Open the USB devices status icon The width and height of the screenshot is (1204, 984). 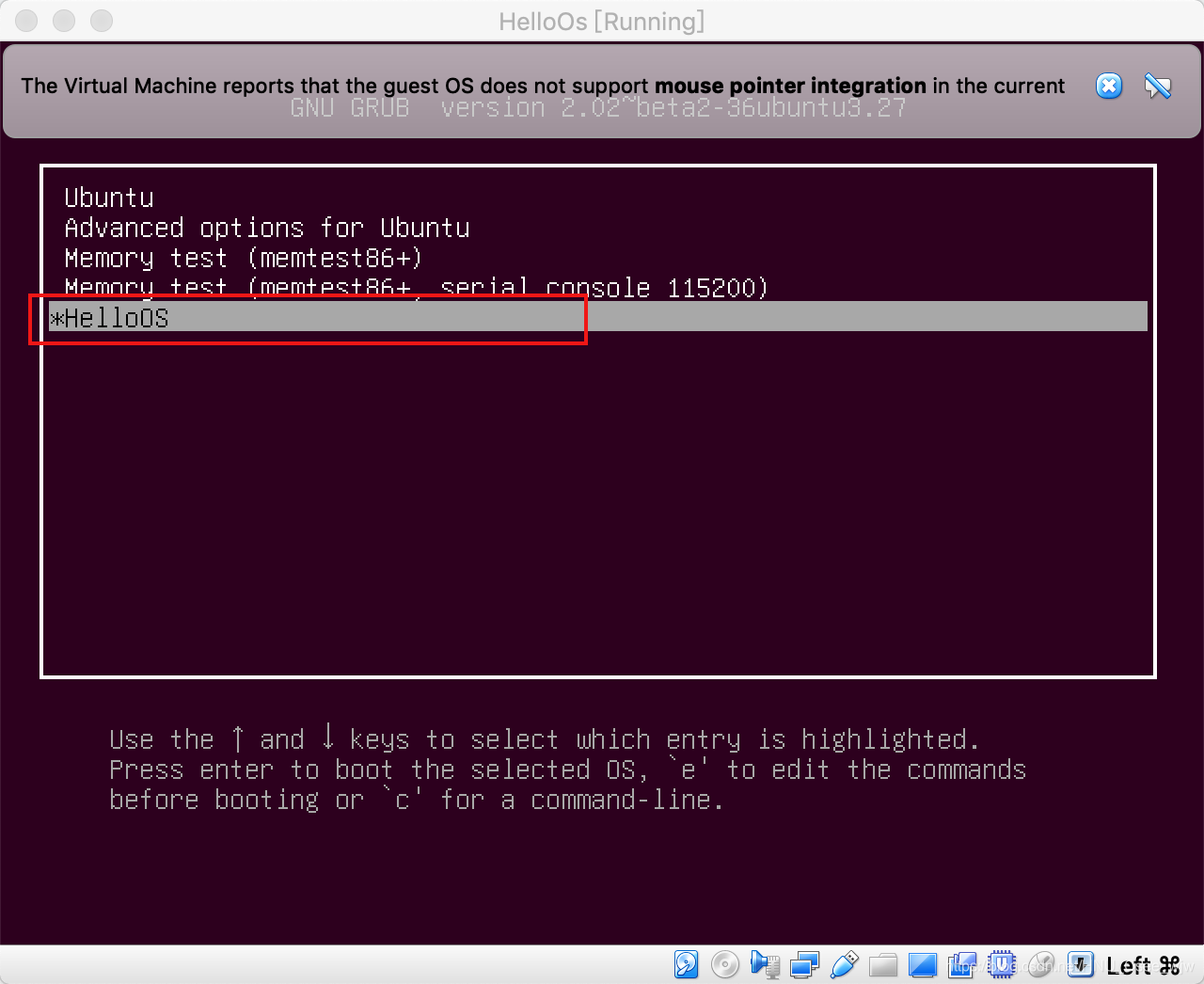pyautogui.click(x=844, y=964)
